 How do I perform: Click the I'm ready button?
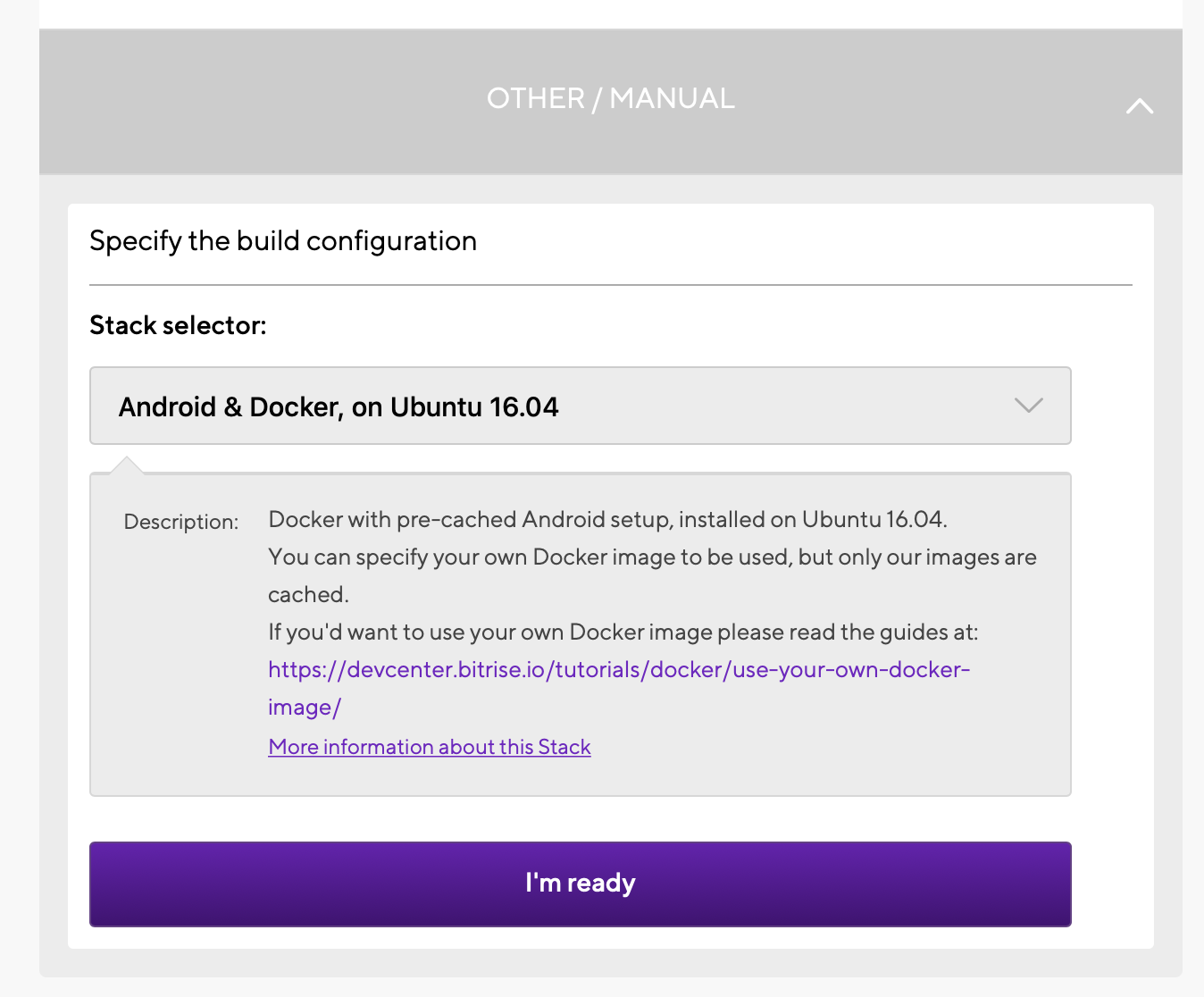pos(581,884)
